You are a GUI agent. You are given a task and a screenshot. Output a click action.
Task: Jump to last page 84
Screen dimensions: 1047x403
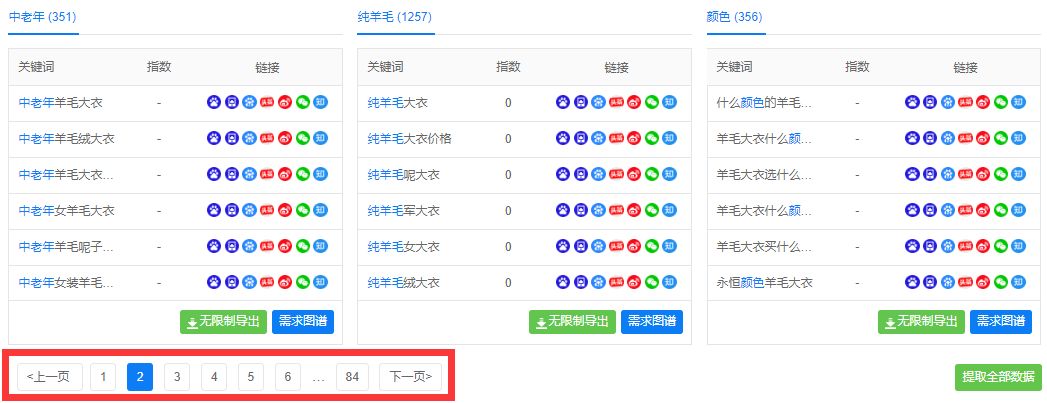point(353,377)
